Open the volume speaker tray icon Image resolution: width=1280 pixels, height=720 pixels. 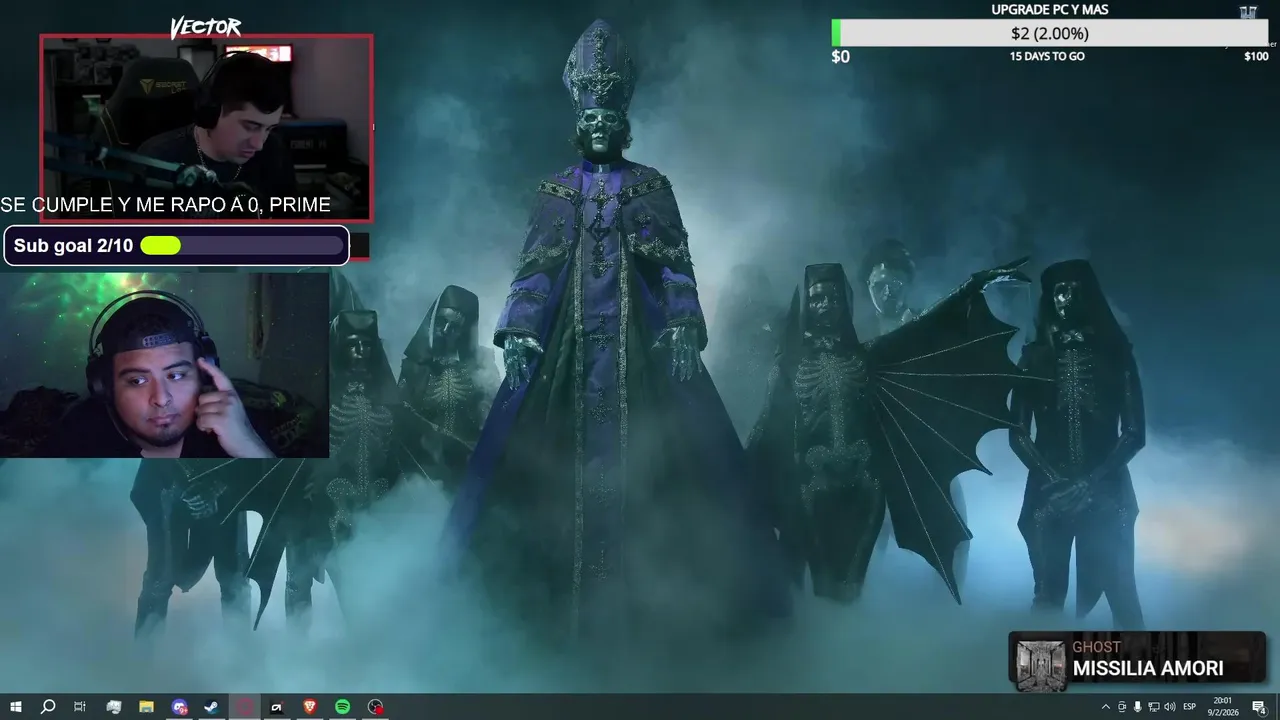(1169, 707)
